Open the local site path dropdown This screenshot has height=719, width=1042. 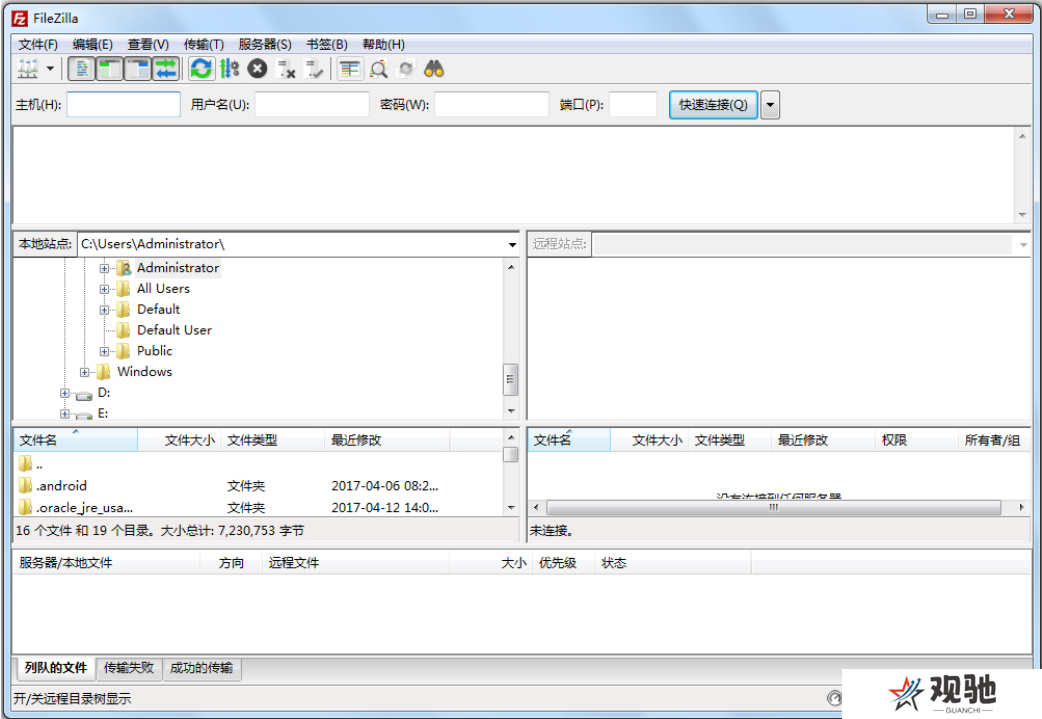click(x=512, y=245)
